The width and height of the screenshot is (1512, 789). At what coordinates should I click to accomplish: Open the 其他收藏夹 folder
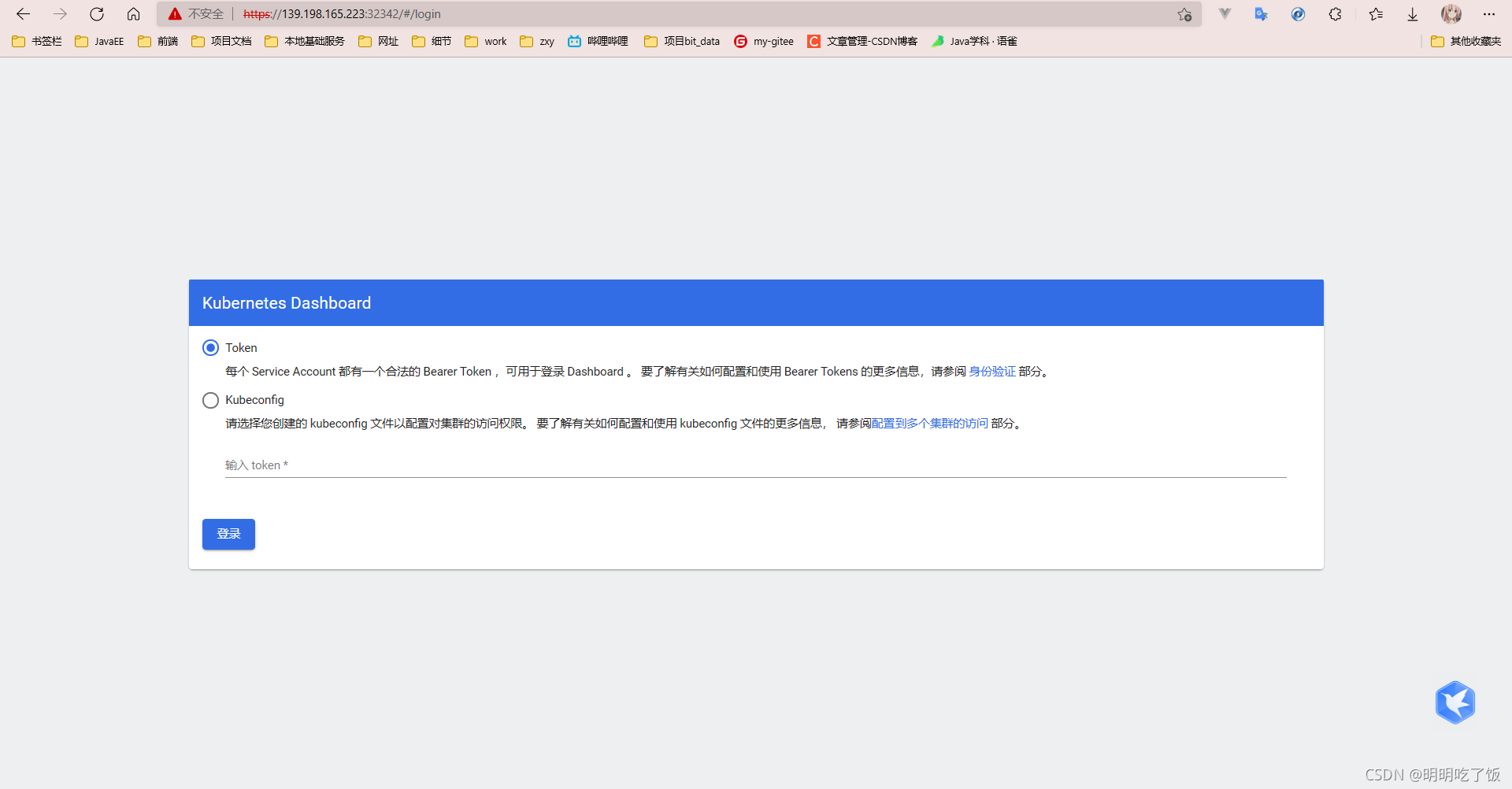click(1466, 41)
